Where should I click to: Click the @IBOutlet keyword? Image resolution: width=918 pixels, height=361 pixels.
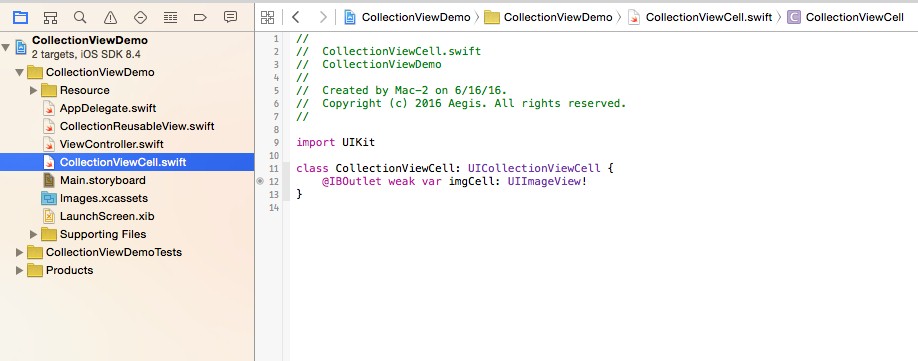click(x=352, y=181)
